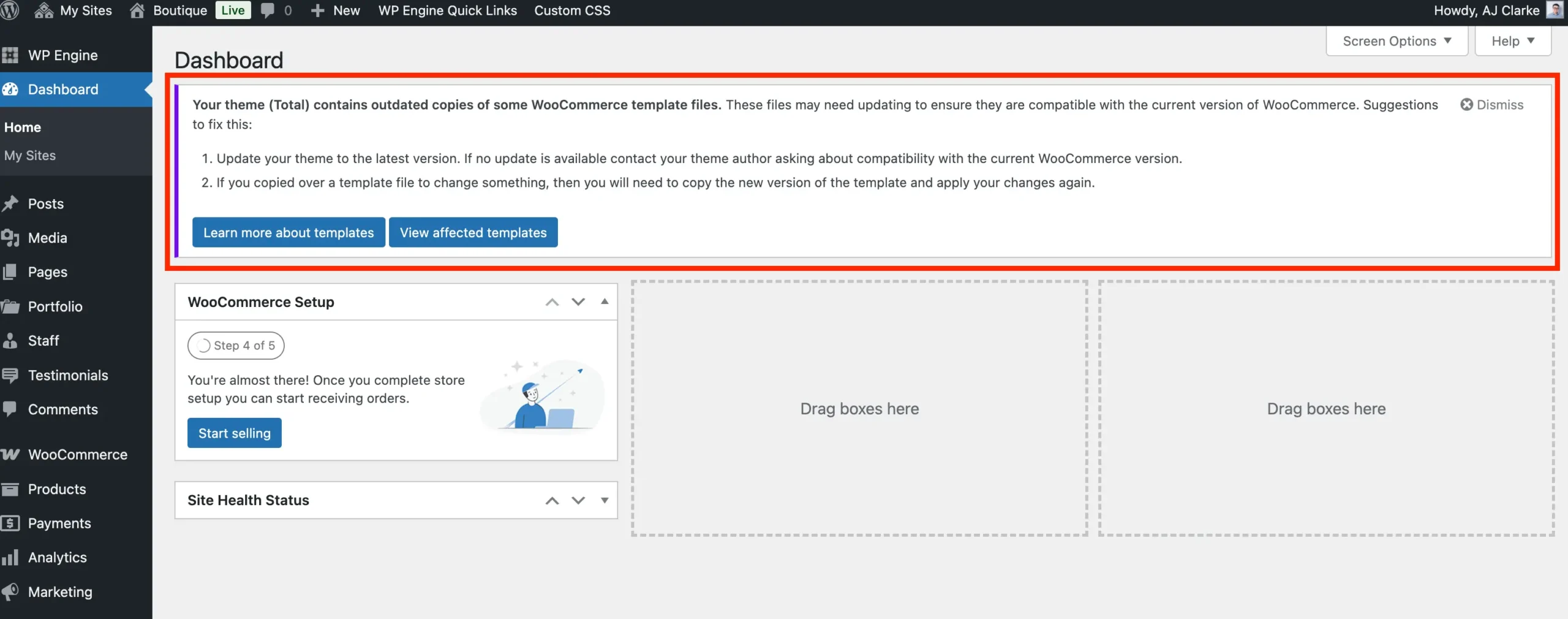Move WooCommerce Setup box down
The height and width of the screenshot is (619, 1568).
tap(578, 302)
